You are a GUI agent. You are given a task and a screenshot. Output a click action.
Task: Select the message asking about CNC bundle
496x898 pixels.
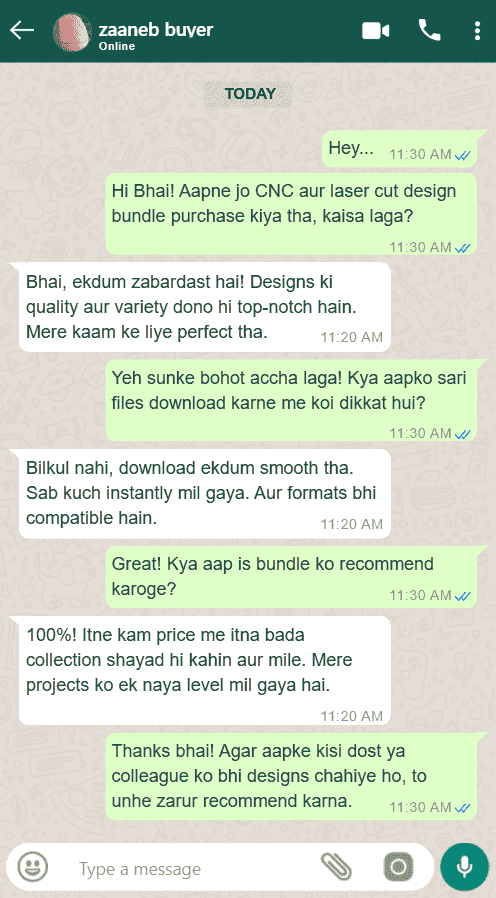pyautogui.click(x=292, y=214)
